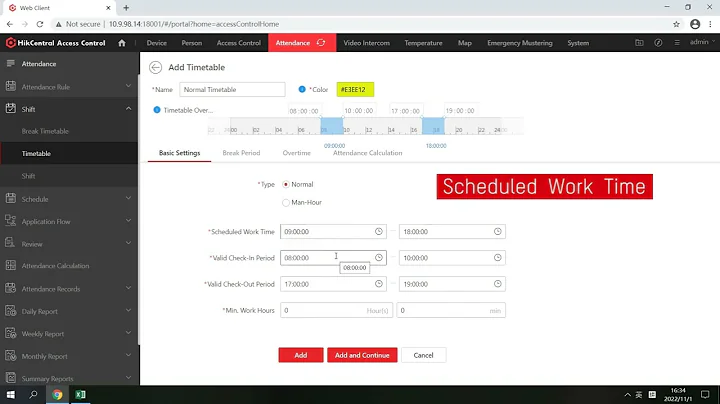The height and width of the screenshot is (404, 720).
Task: Open Excel from the Windows taskbar
Action: pos(80,395)
